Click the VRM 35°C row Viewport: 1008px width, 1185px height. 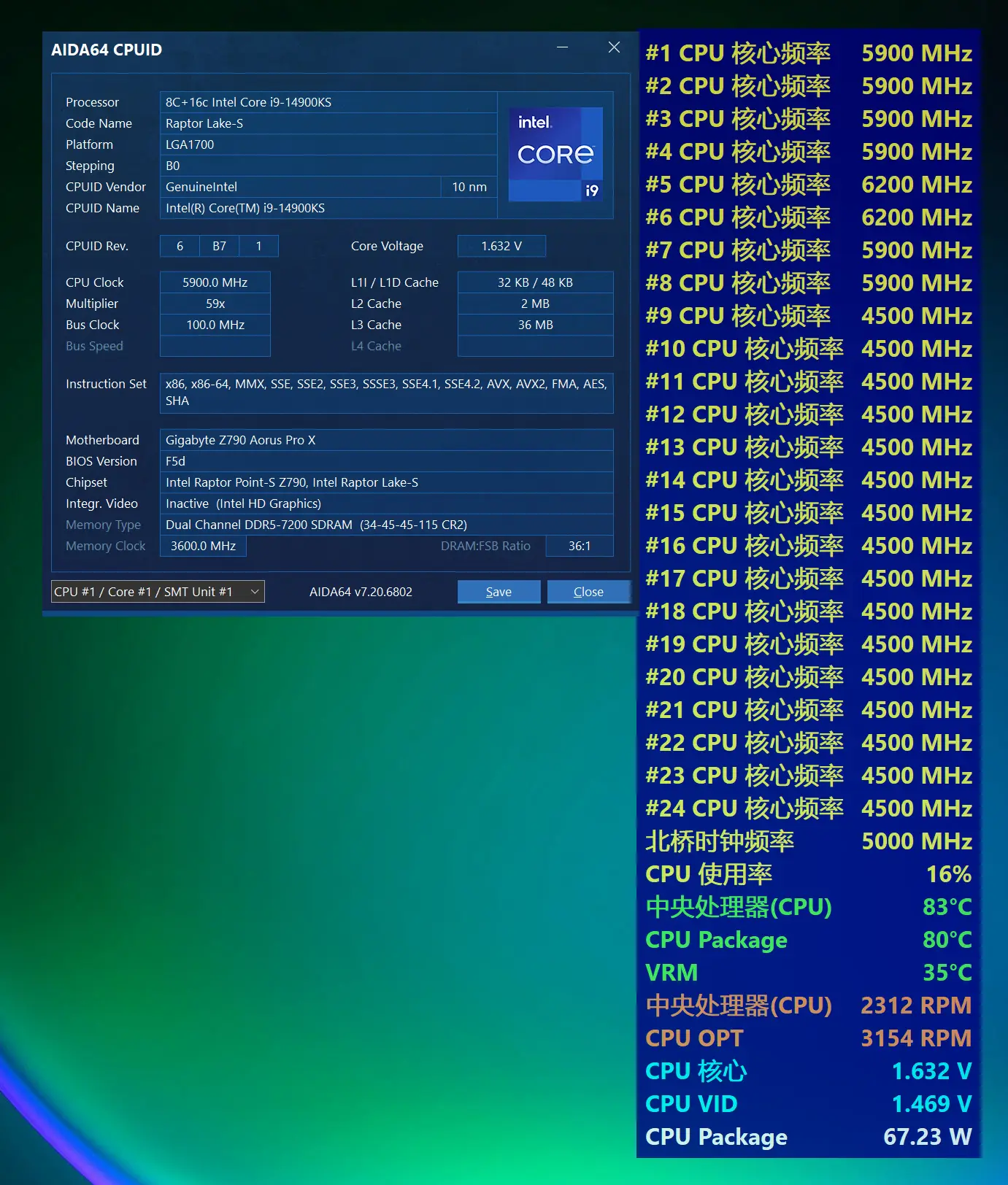[809, 973]
